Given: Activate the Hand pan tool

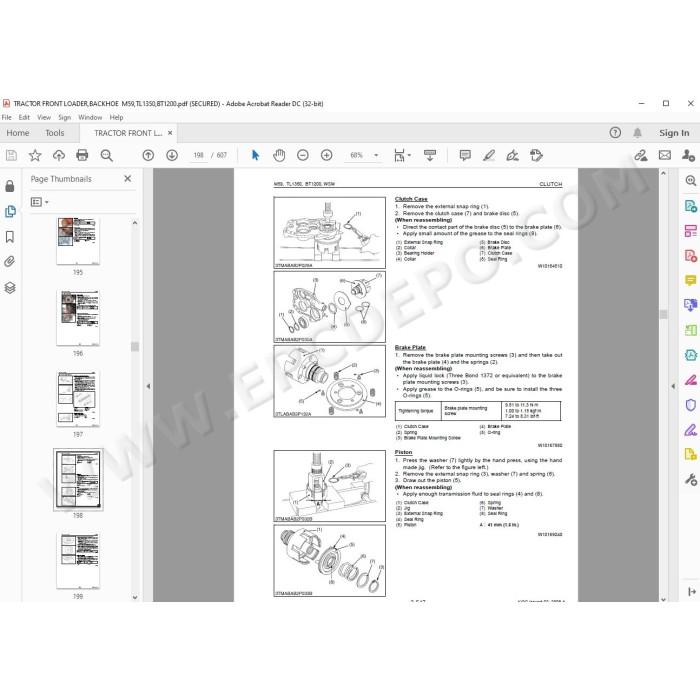Looking at the screenshot, I should point(279,155).
